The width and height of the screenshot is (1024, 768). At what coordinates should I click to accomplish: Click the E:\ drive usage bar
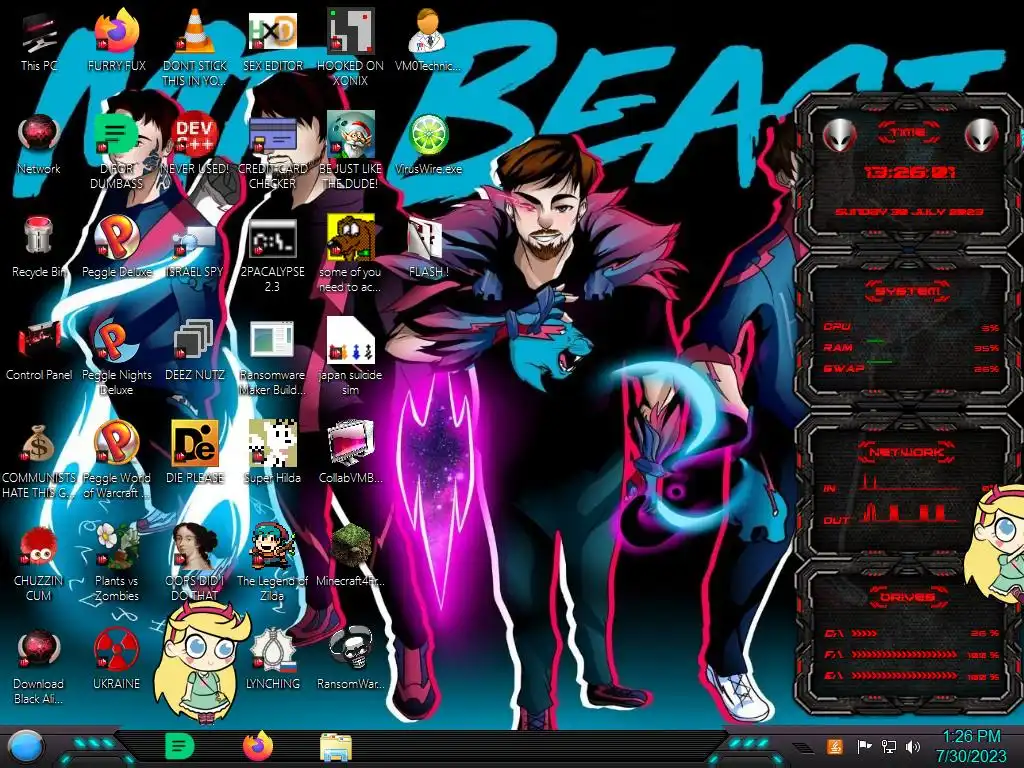904,676
